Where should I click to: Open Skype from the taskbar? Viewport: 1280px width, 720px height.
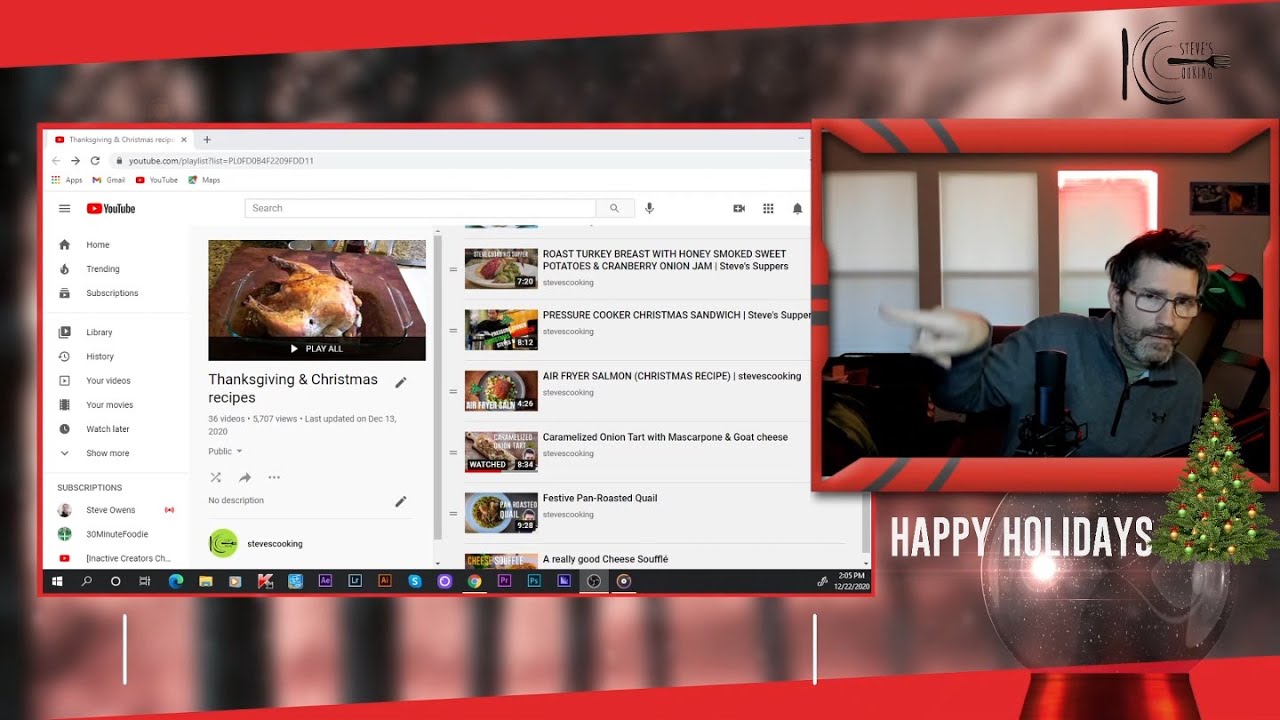point(415,581)
